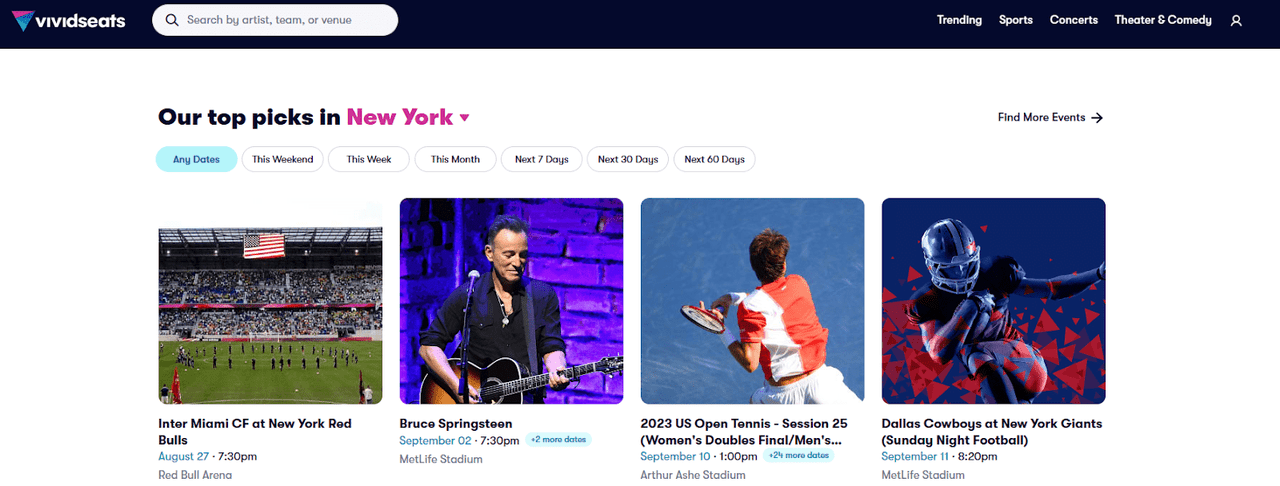Click the arrow next to Find More Events
The height and width of the screenshot is (486, 1280).
point(1097,118)
